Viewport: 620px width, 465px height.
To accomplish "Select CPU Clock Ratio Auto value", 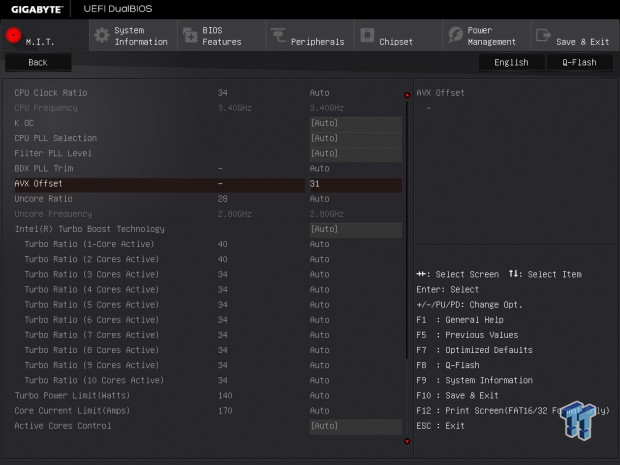I will tap(319, 93).
